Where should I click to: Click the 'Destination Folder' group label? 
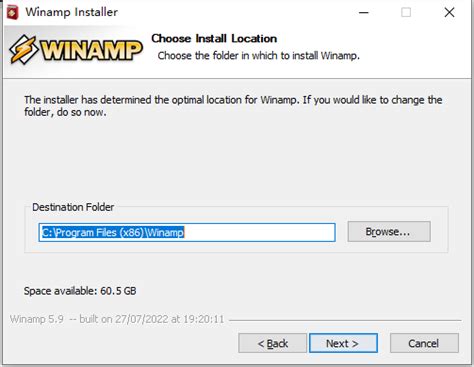point(73,207)
